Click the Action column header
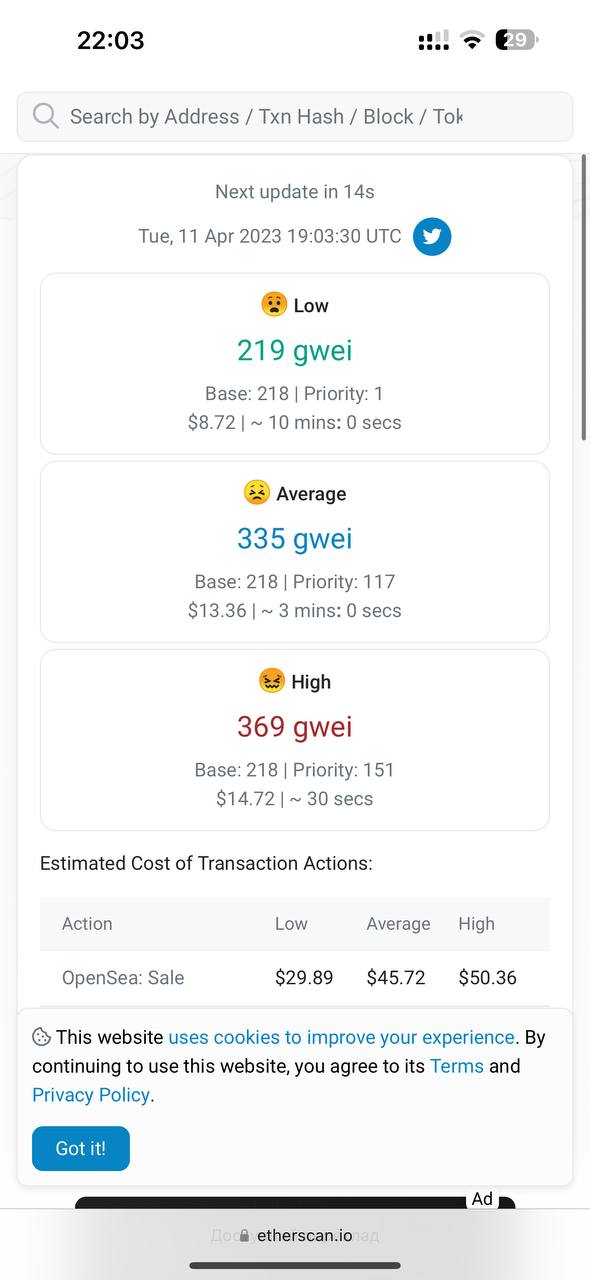 click(87, 924)
